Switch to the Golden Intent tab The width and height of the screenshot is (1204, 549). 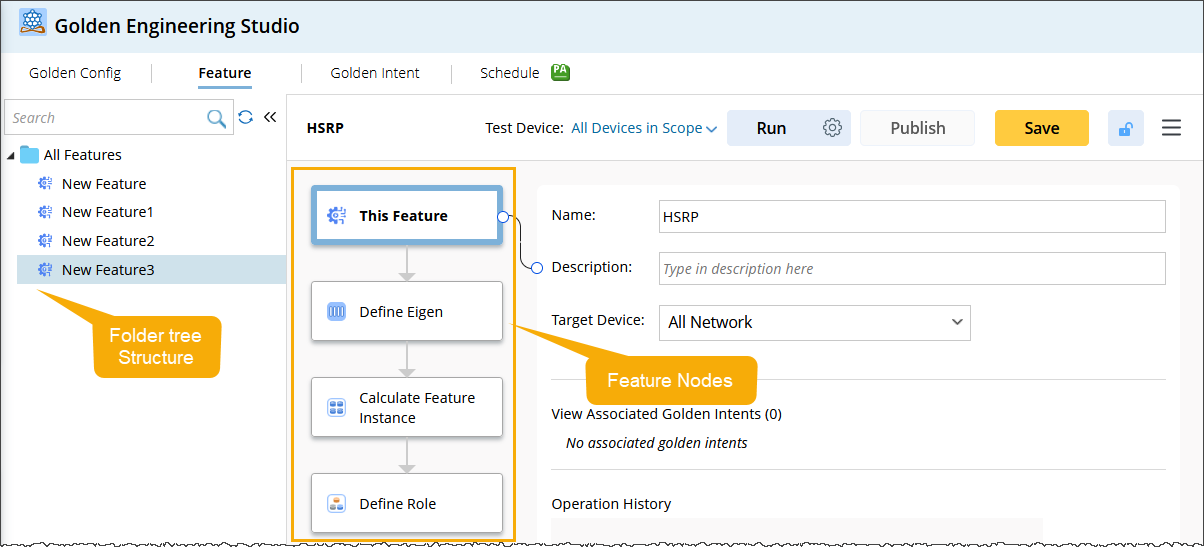[375, 73]
